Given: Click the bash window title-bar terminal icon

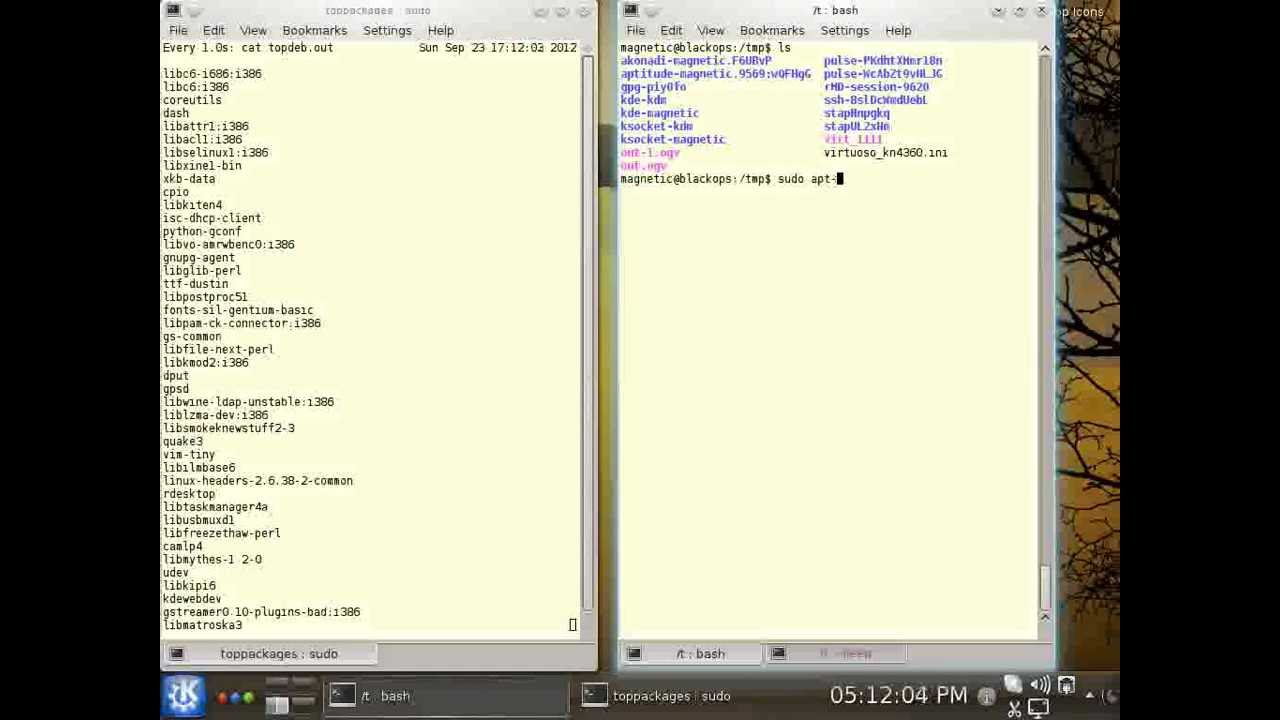Looking at the screenshot, I should (x=630, y=10).
